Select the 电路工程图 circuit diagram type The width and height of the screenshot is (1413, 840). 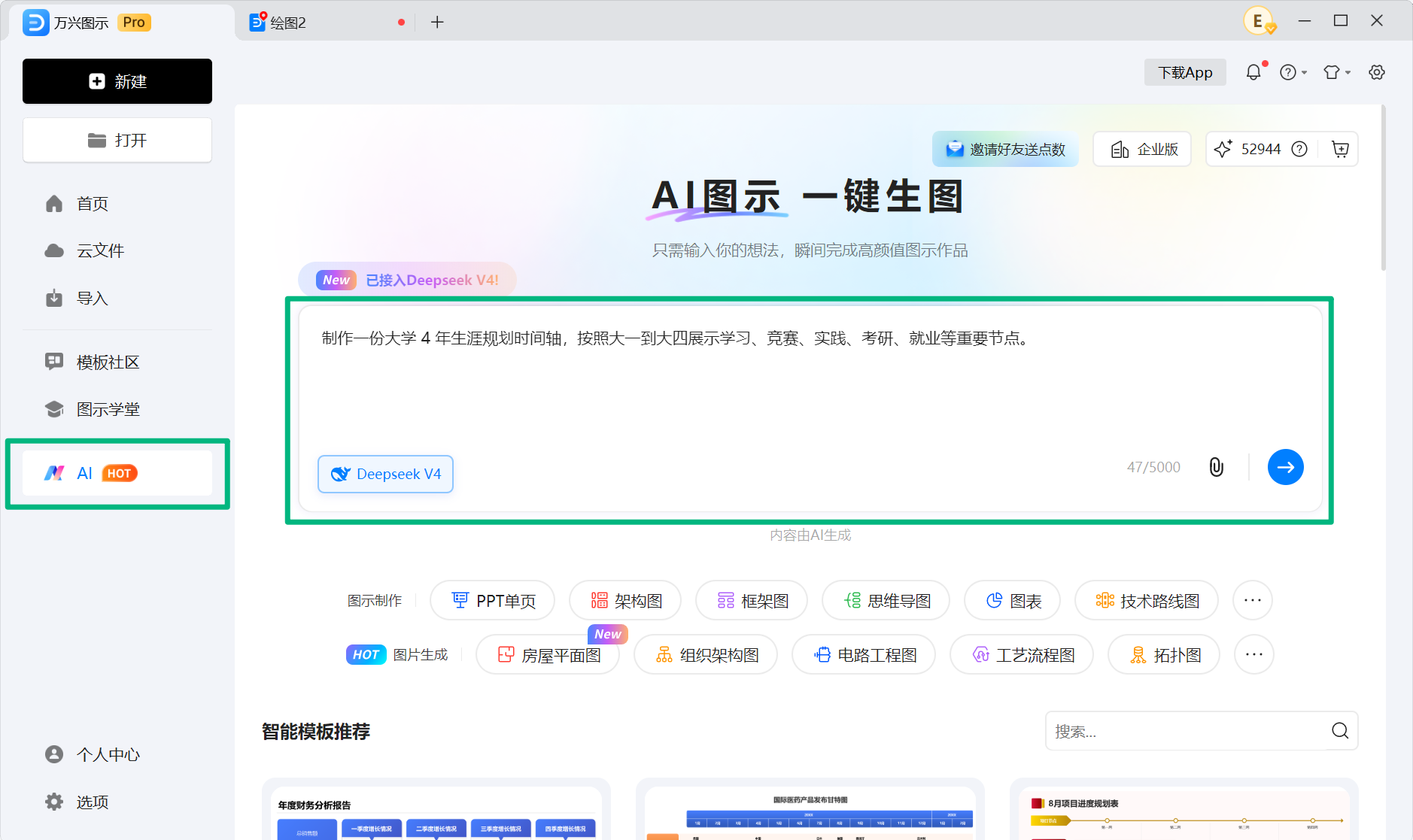(864, 654)
